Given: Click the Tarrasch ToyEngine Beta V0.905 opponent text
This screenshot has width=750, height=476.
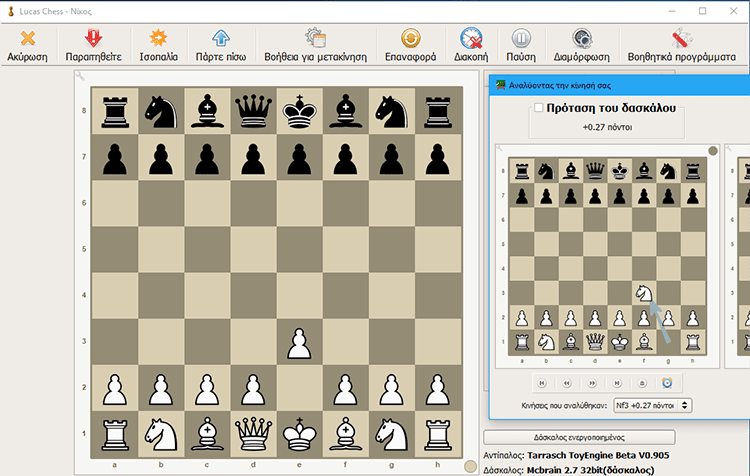Looking at the screenshot, I should (x=598, y=455).
